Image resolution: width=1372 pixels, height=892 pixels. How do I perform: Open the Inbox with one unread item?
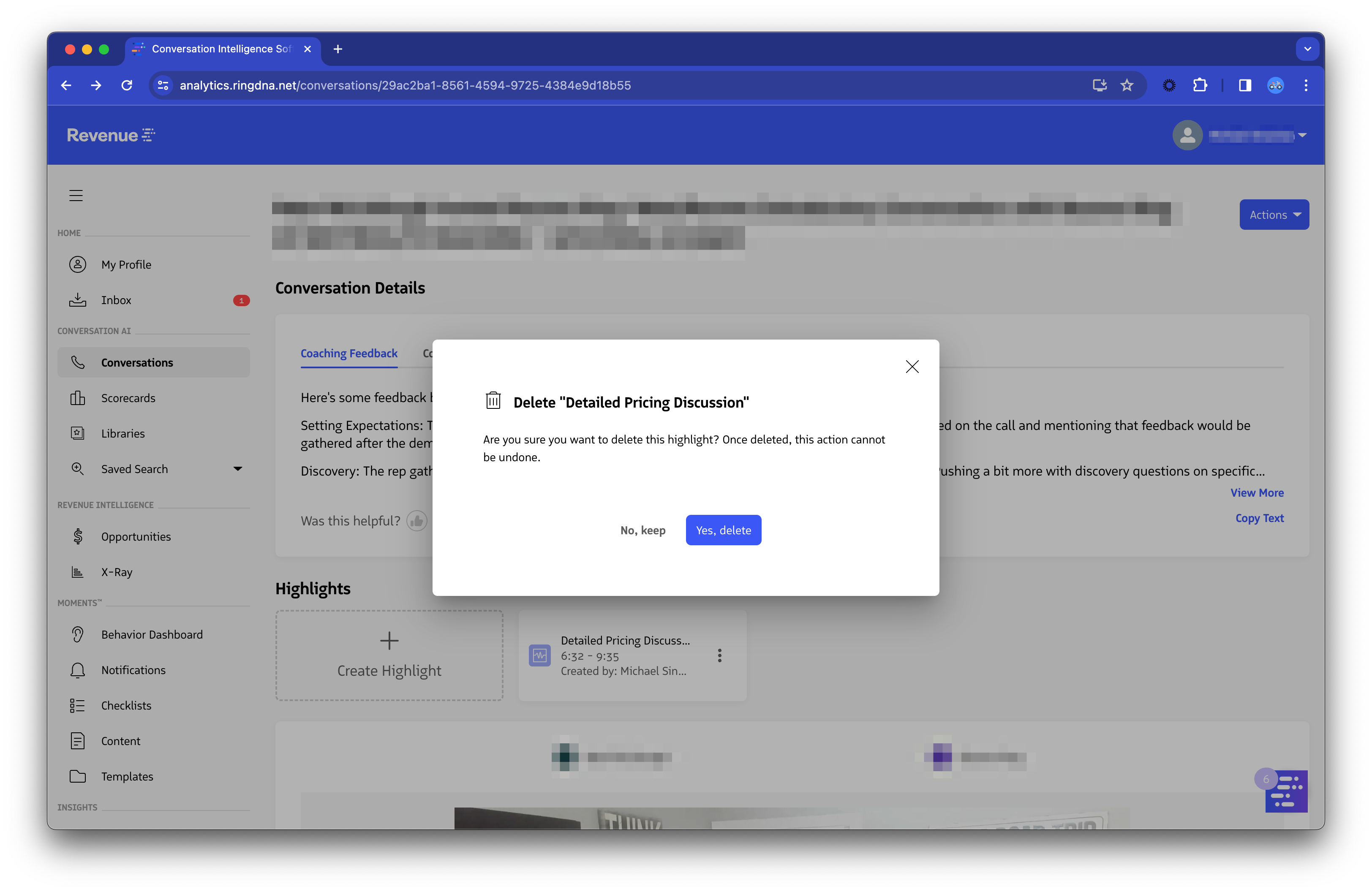pos(117,299)
